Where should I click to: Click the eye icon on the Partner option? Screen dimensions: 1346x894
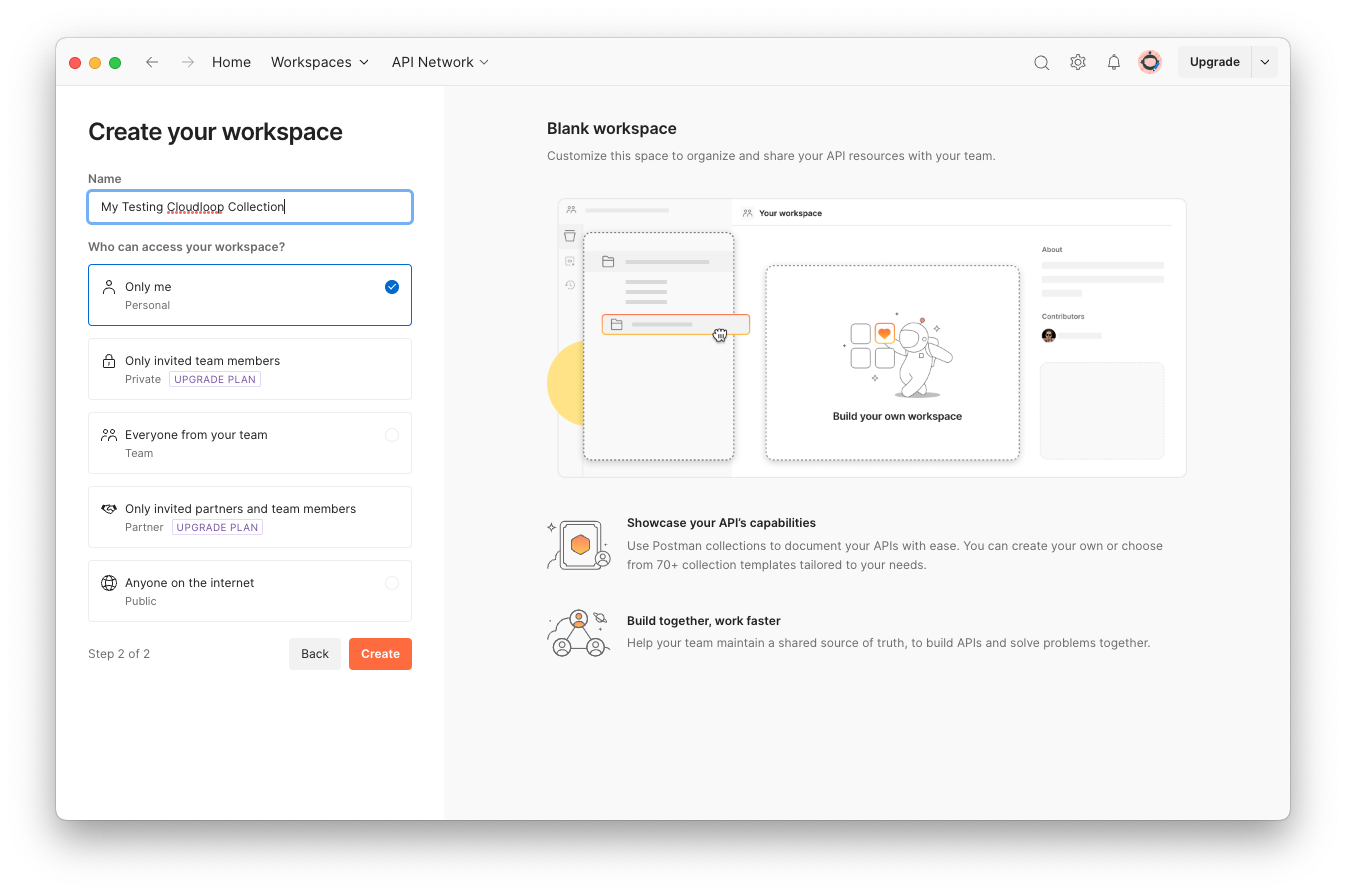109,508
